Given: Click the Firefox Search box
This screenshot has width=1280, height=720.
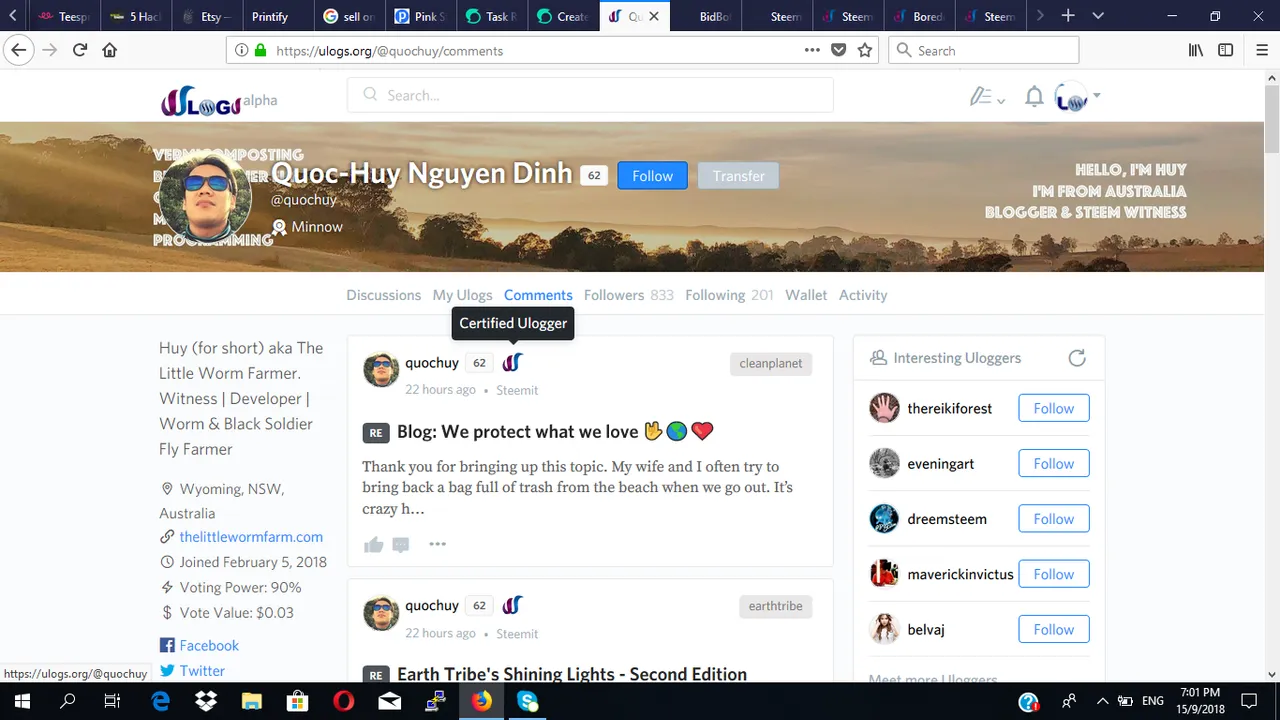Looking at the screenshot, I should (x=984, y=50).
